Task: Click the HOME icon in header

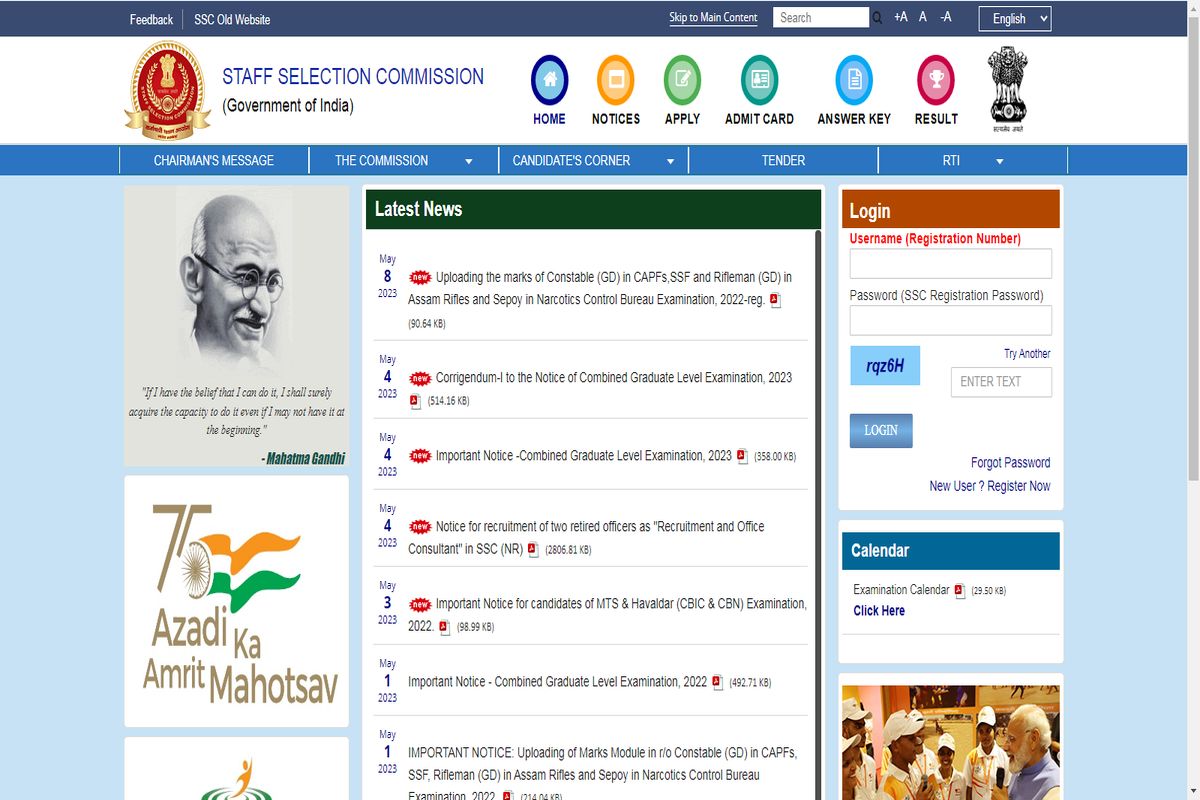Action: 549,81
